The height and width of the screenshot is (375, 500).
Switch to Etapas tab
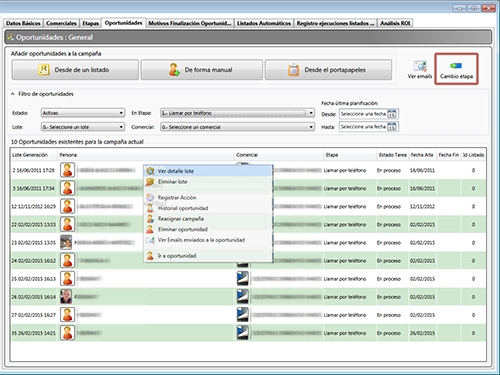[x=91, y=23]
